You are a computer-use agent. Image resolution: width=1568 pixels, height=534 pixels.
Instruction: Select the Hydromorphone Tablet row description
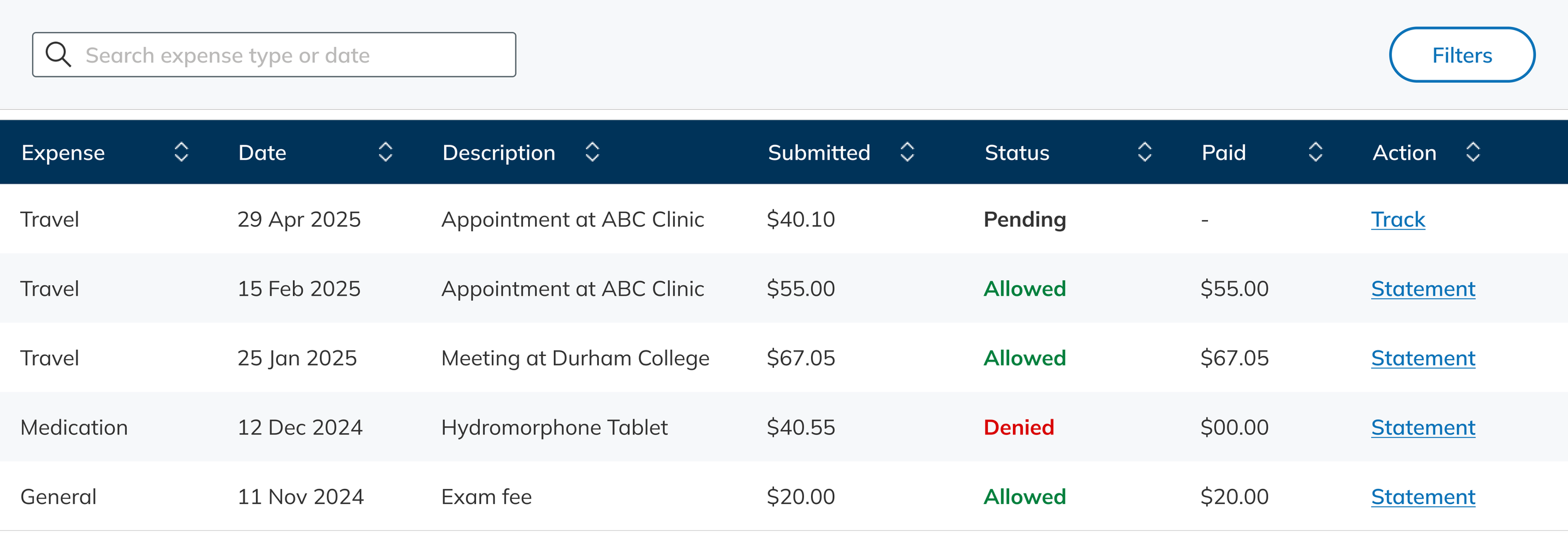pos(554,427)
